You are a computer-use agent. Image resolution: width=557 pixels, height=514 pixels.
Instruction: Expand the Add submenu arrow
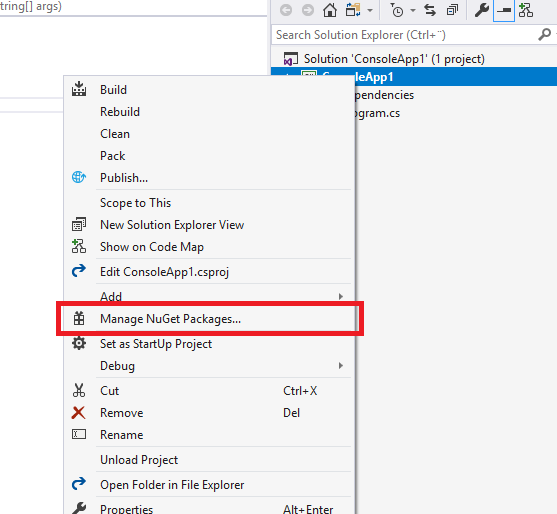point(341,296)
